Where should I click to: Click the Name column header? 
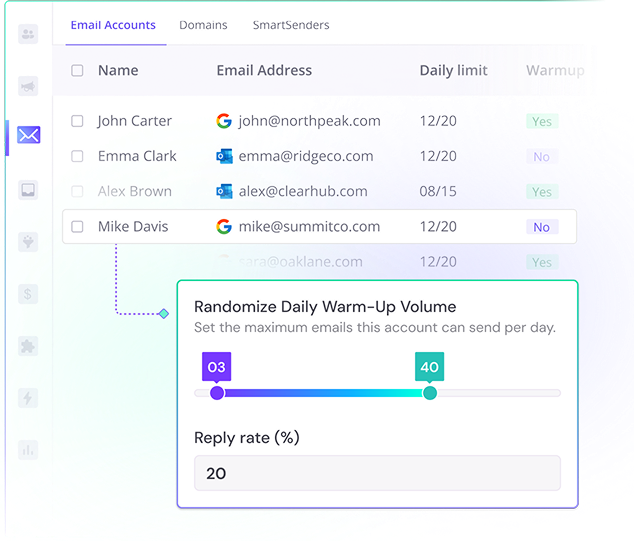(118, 70)
